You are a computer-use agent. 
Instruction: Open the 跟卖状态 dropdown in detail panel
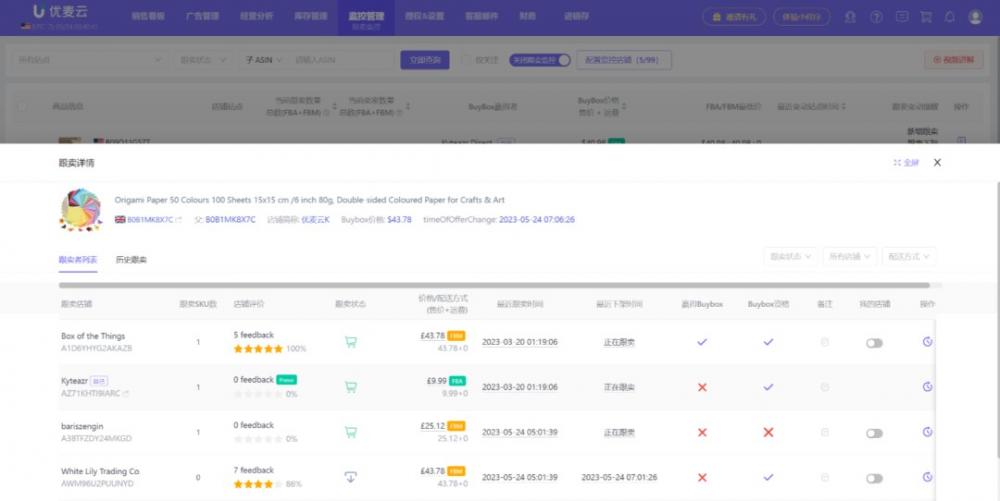(790, 256)
